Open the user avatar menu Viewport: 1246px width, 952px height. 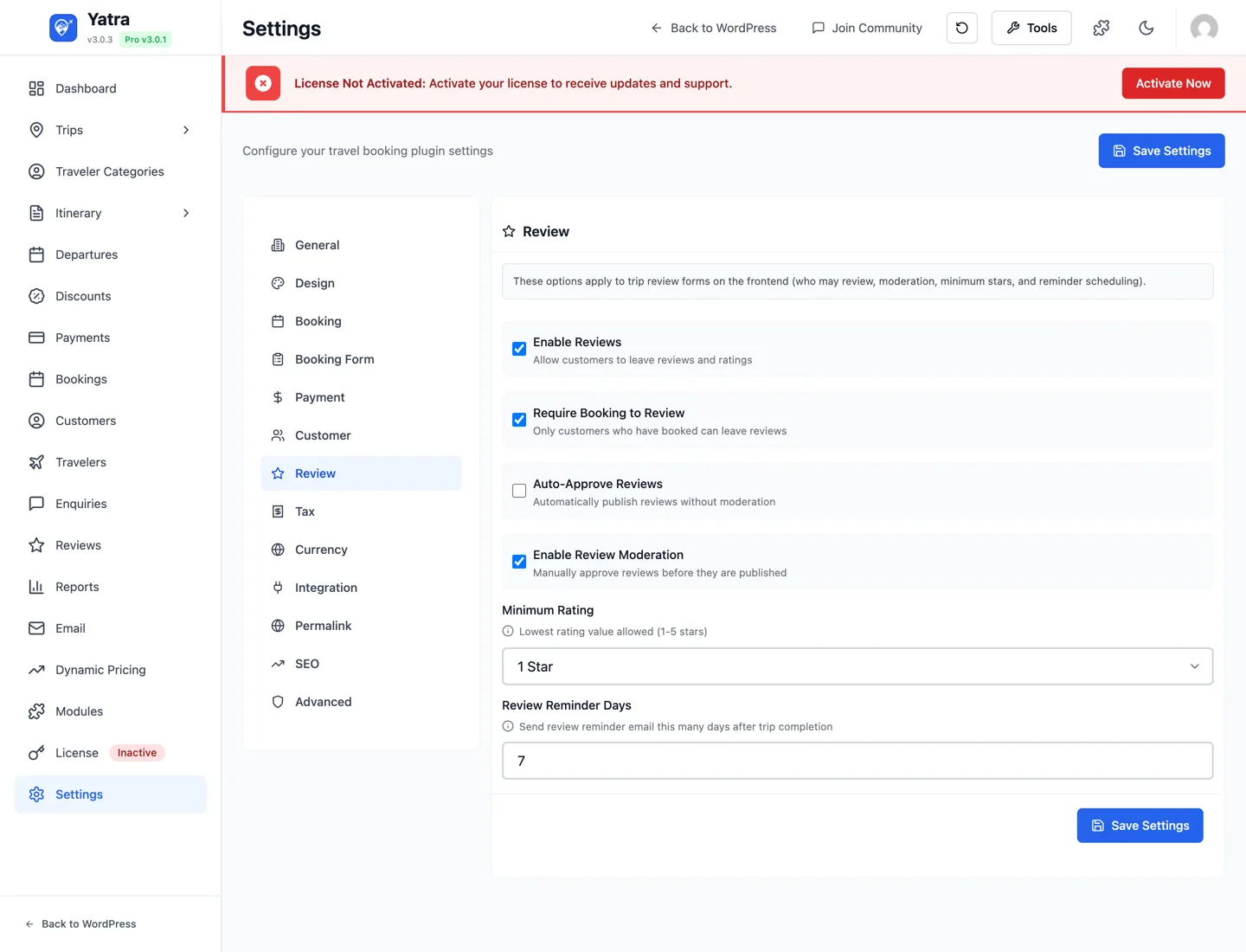(1204, 28)
